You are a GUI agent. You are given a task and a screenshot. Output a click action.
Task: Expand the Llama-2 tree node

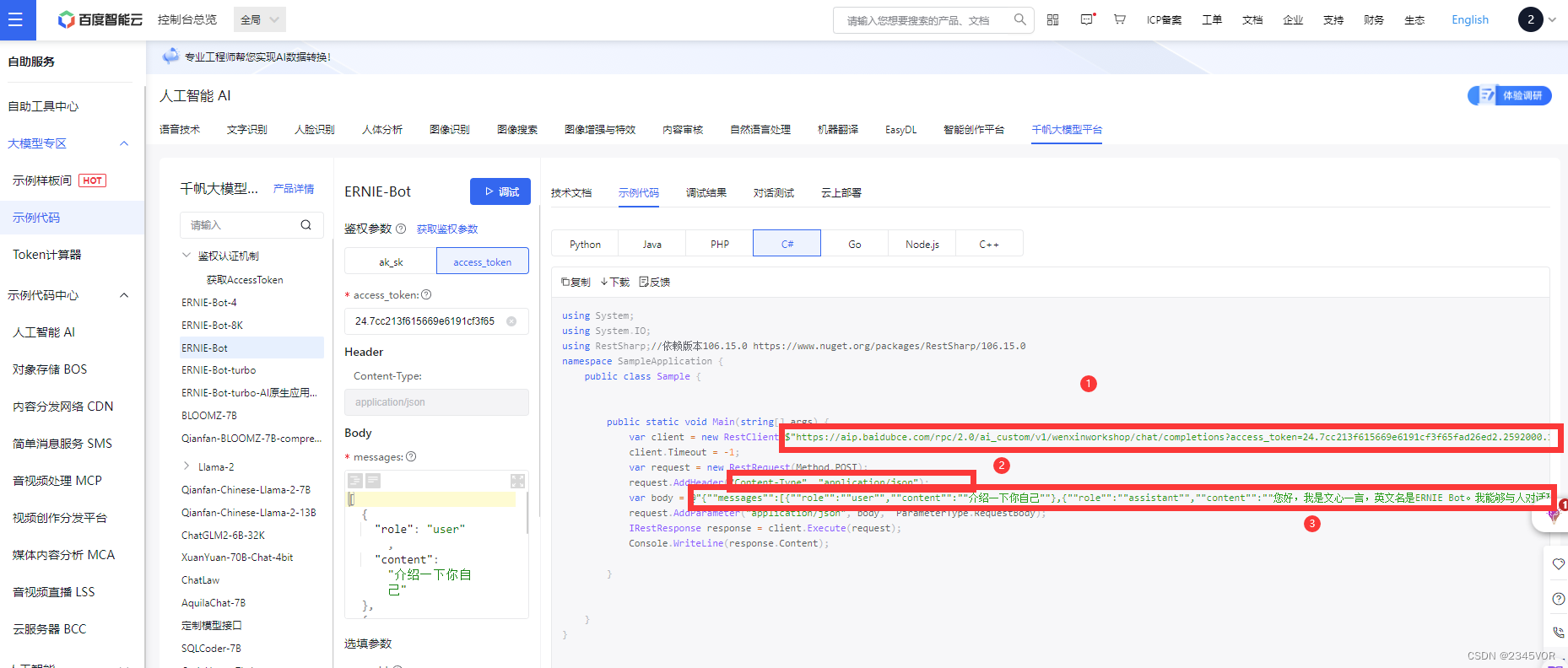pyautogui.click(x=187, y=466)
